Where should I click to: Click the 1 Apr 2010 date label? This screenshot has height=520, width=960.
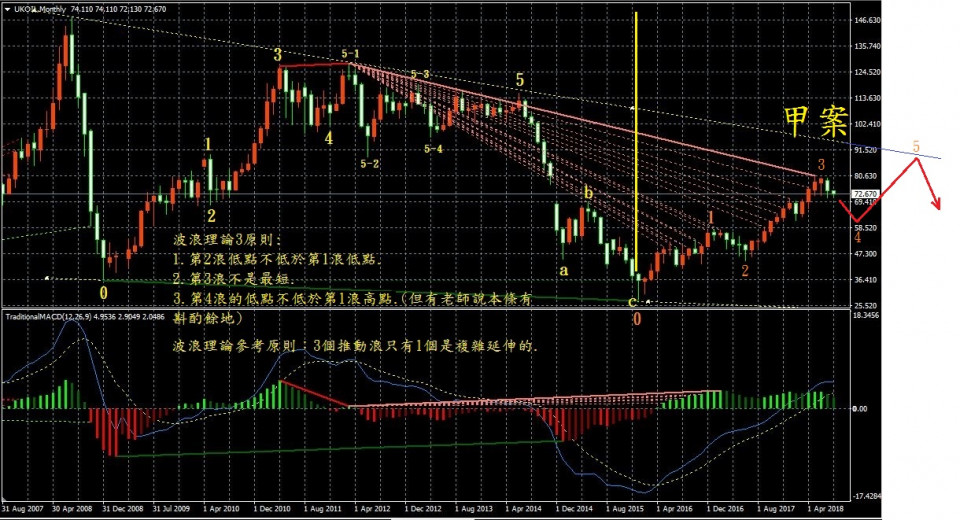221,509
